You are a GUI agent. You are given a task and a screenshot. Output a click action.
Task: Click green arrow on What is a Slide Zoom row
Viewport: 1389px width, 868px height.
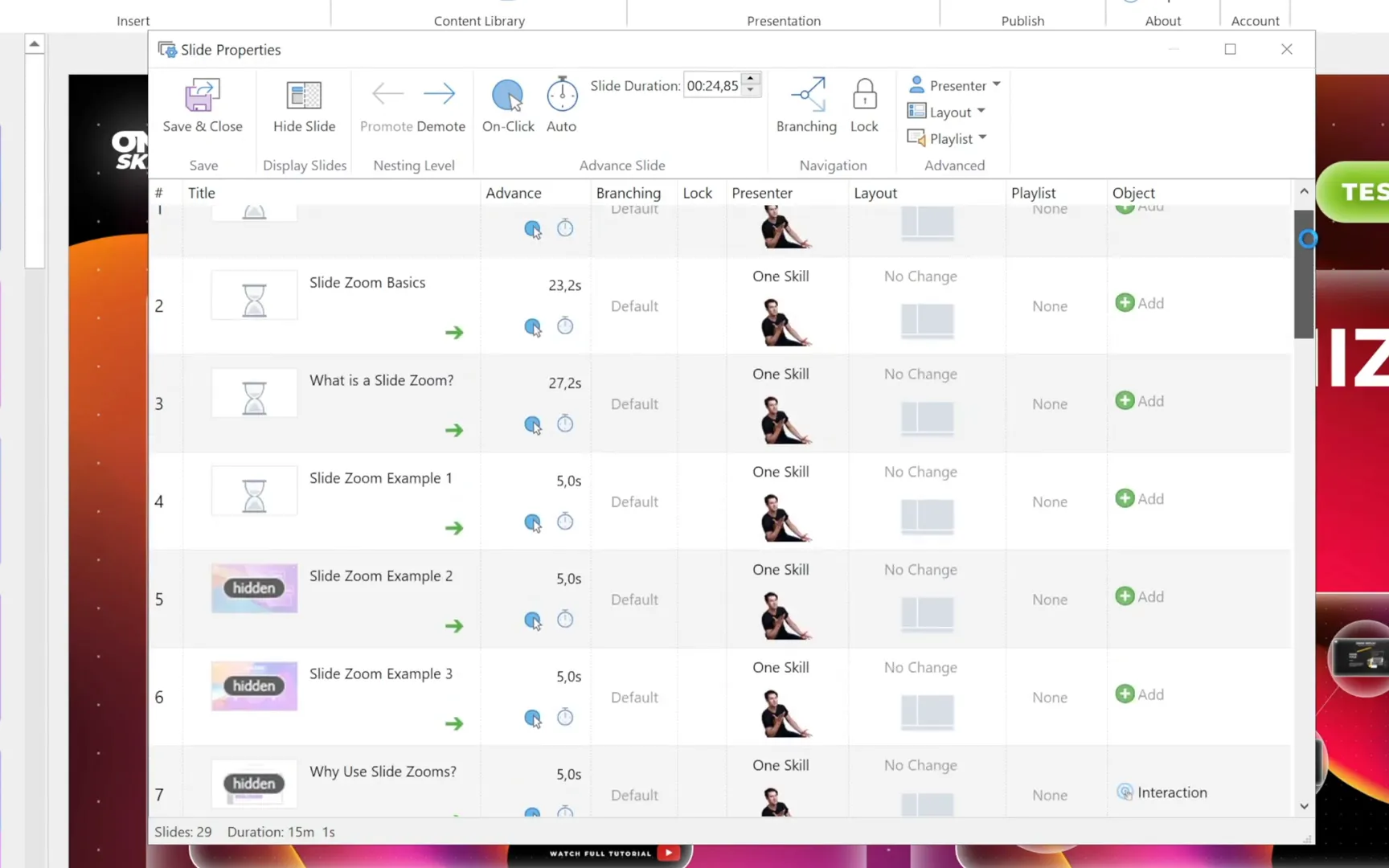click(x=454, y=431)
